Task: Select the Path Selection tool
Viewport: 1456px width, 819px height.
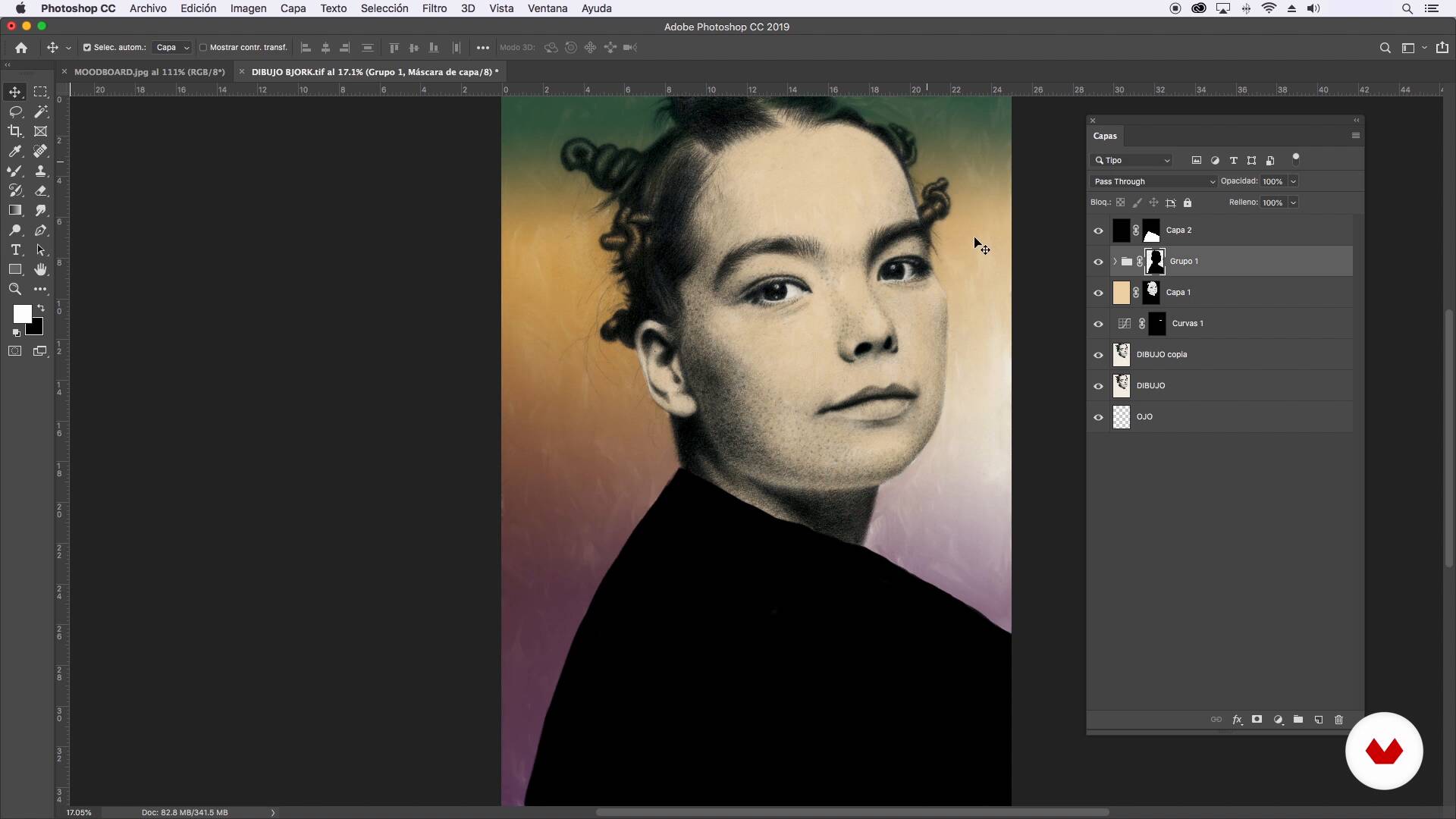Action: 41,249
